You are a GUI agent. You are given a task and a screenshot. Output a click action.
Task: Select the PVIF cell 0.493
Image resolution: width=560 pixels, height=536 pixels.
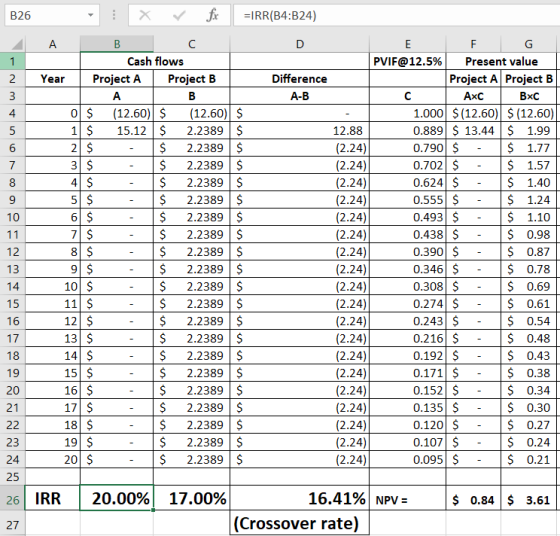click(x=408, y=217)
